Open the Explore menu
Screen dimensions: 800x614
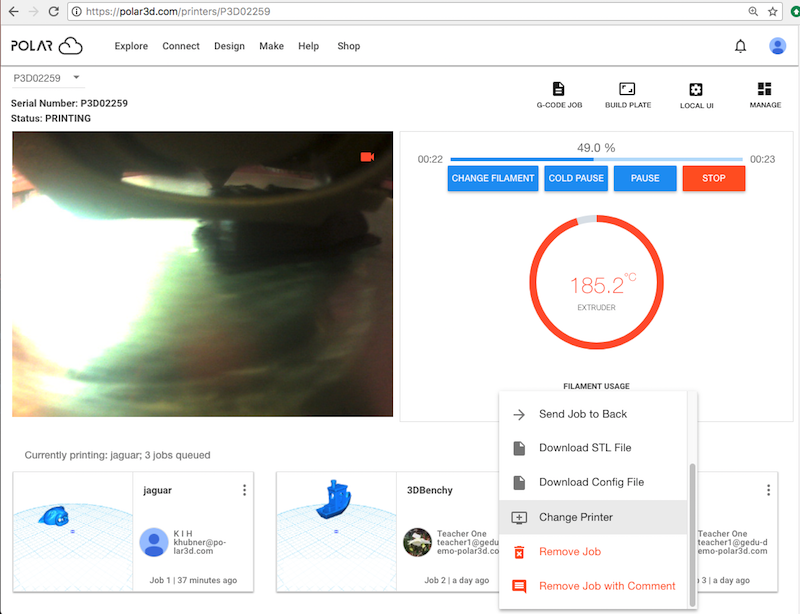click(131, 46)
